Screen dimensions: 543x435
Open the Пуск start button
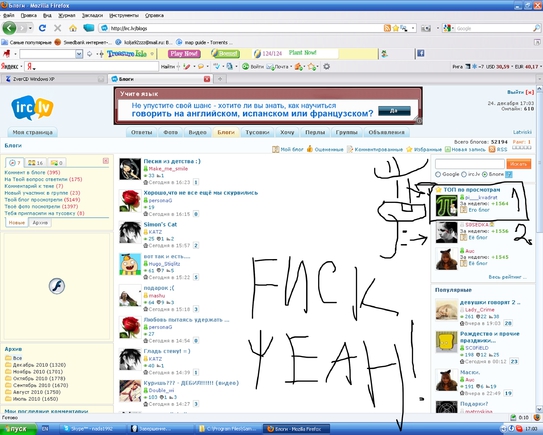coord(18,429)
